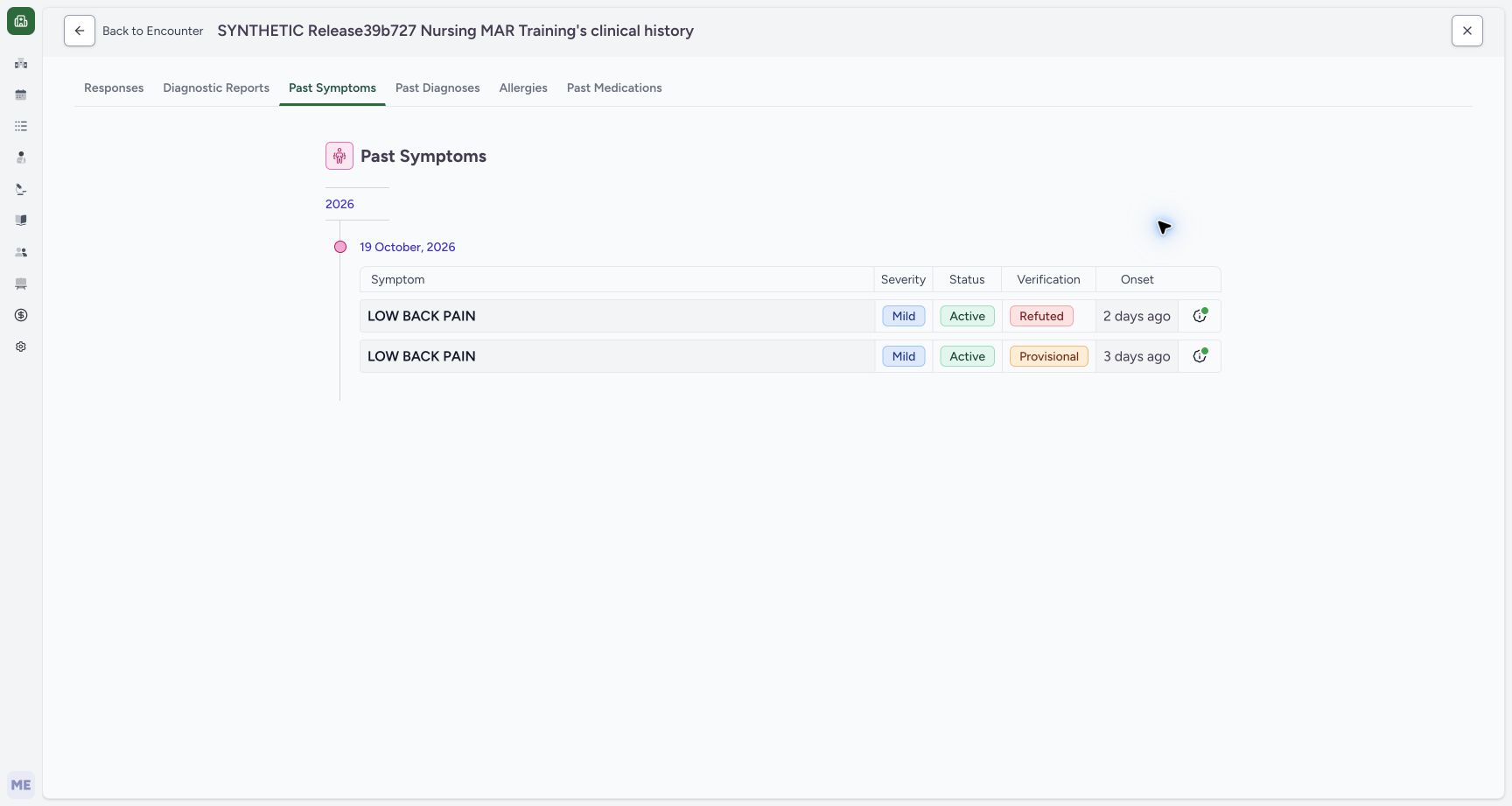Image resolution: width=1512 pixels, height=806 pixels.
Task: Click the 2026 year label
Action: [339, 204]
